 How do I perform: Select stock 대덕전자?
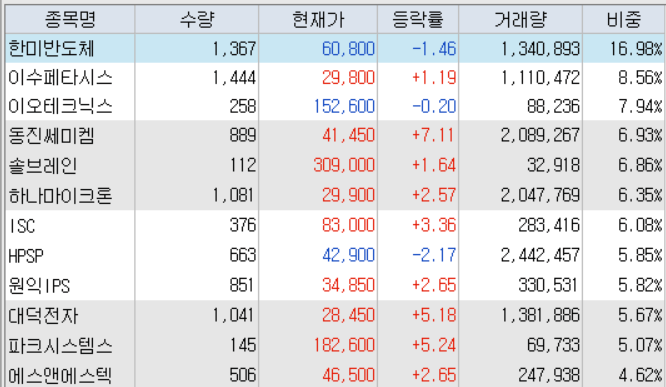(43, 316)
